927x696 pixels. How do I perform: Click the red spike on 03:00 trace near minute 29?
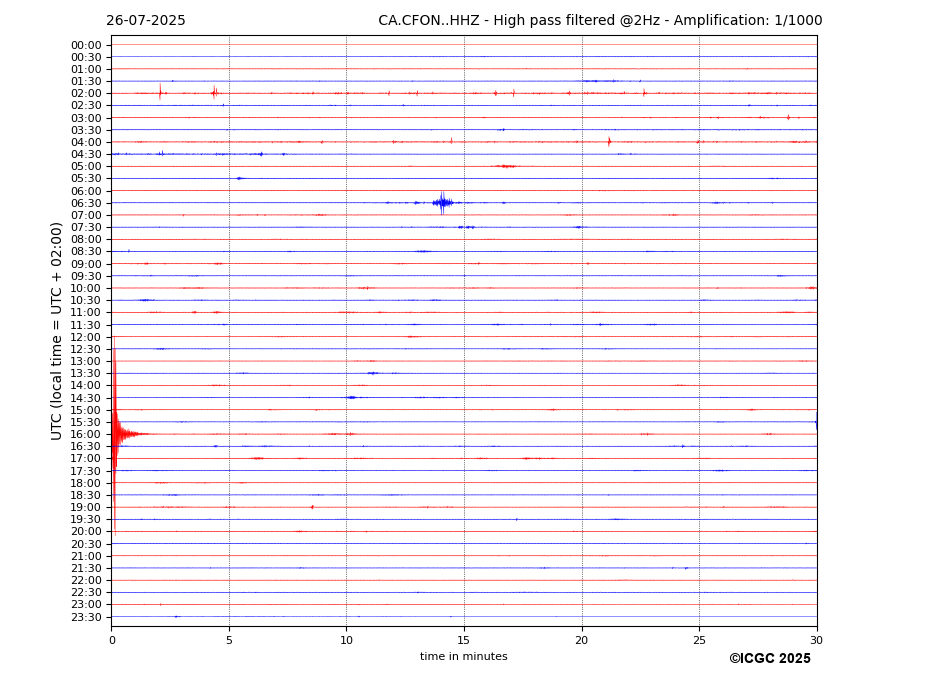(x=788, y=117)
